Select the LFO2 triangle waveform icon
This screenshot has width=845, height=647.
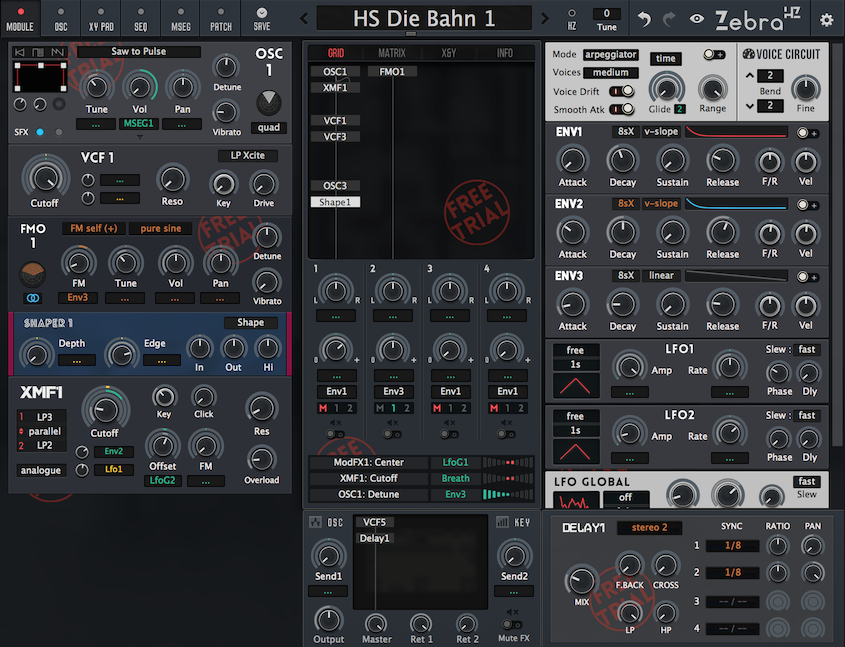click(576, 451)
